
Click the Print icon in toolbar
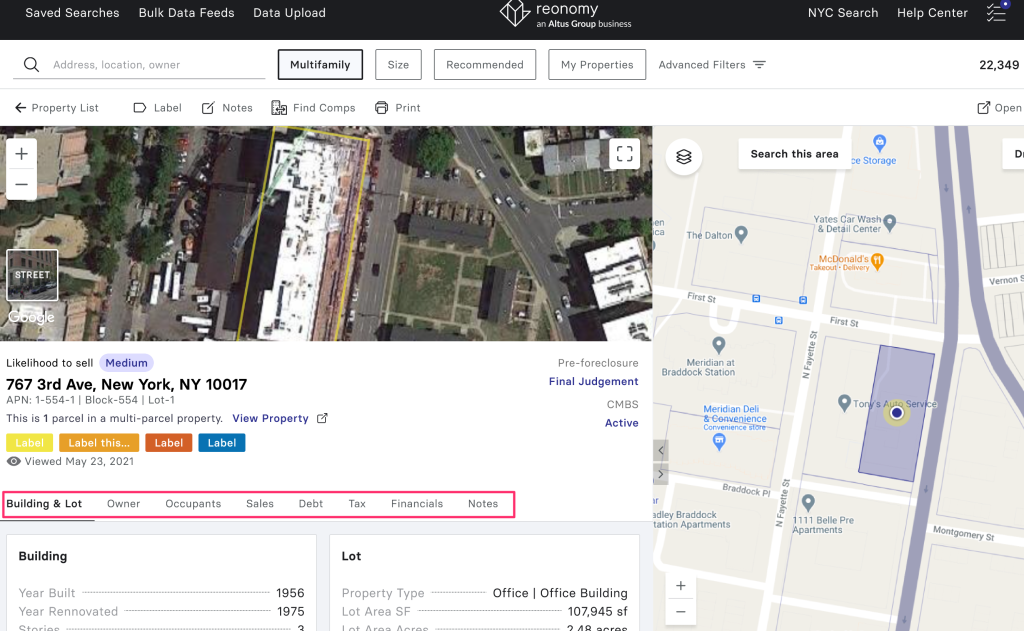point(381,108)
